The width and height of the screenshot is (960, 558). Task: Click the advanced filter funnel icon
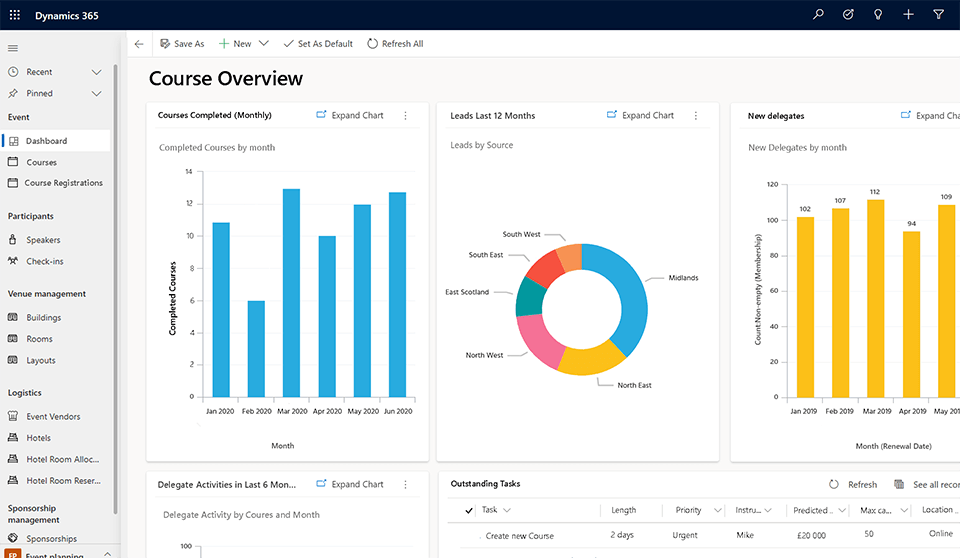[x=938, y=15]
